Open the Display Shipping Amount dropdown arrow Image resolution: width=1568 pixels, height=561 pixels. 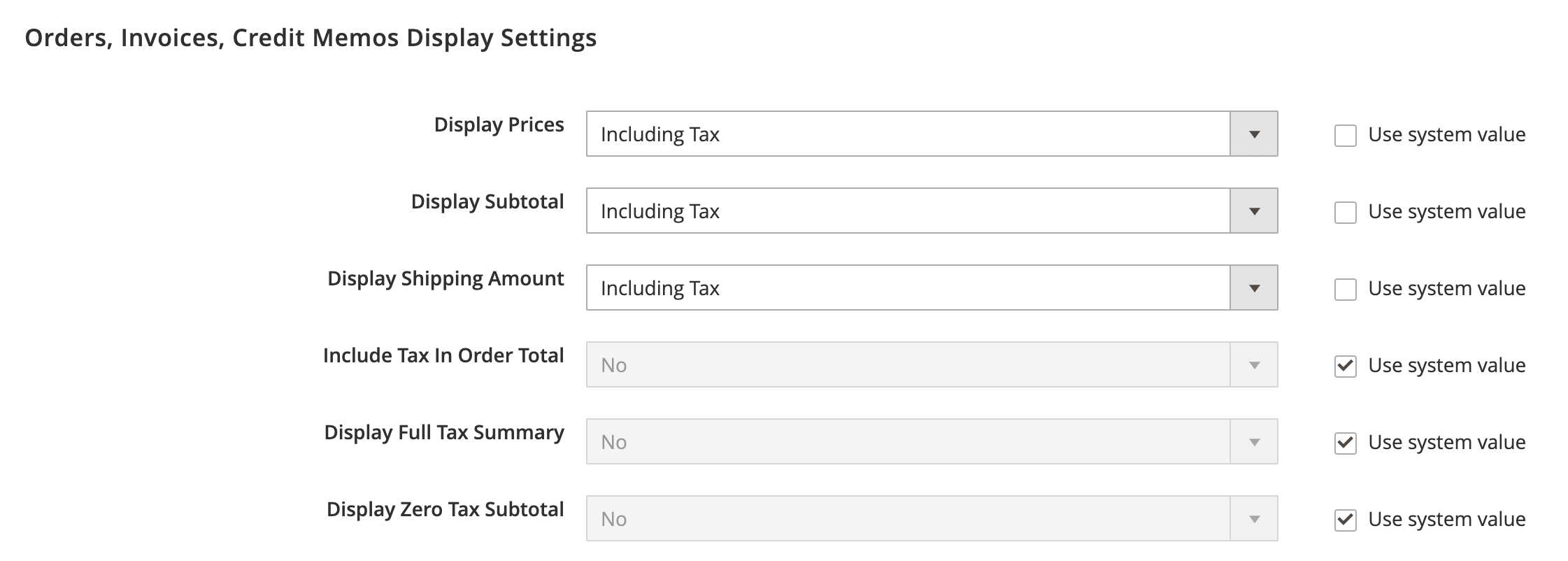[1254, 287]
